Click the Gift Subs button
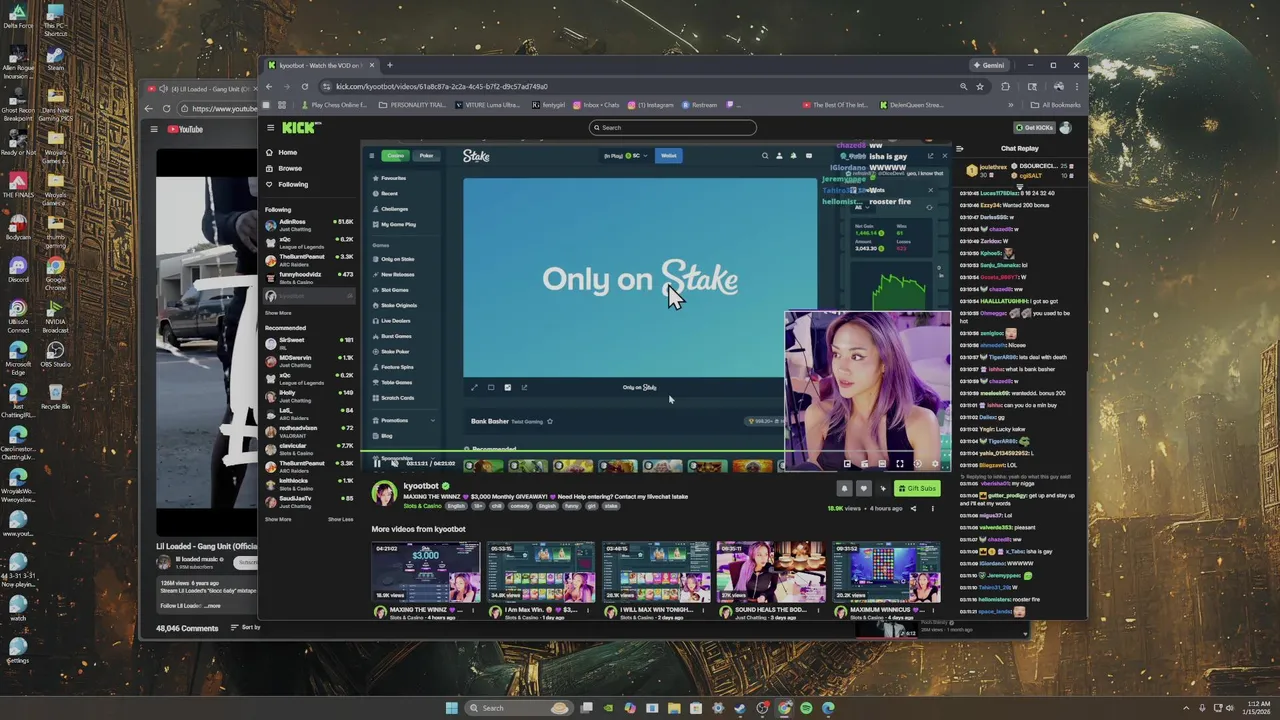 [917, 488]
